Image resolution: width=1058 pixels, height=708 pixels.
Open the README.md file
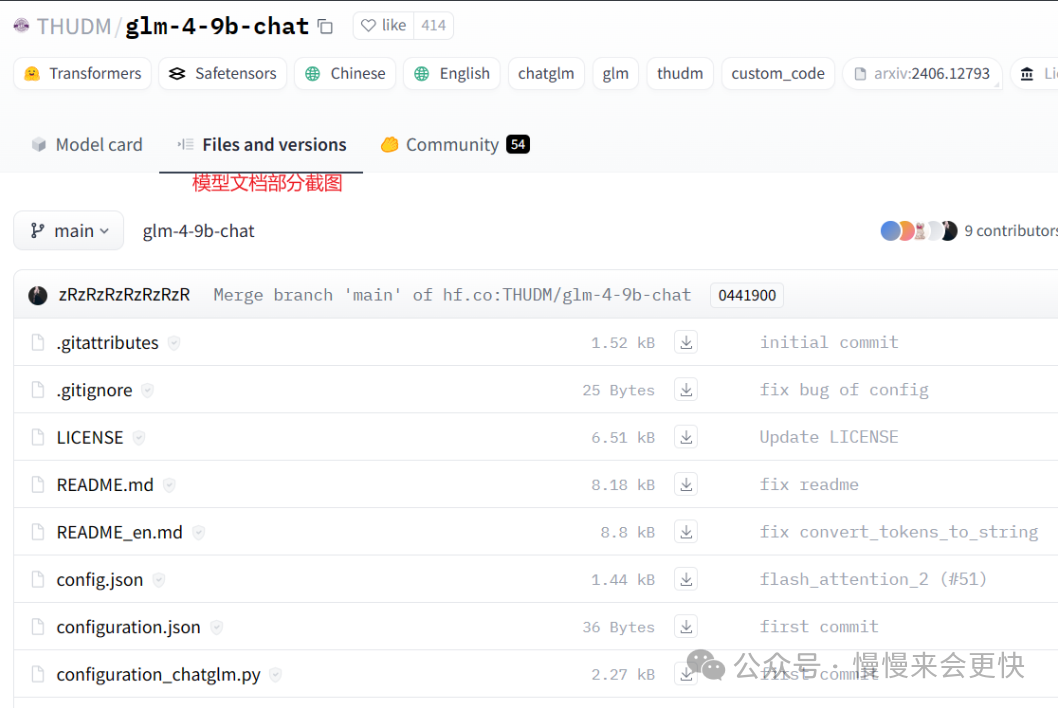105,485
